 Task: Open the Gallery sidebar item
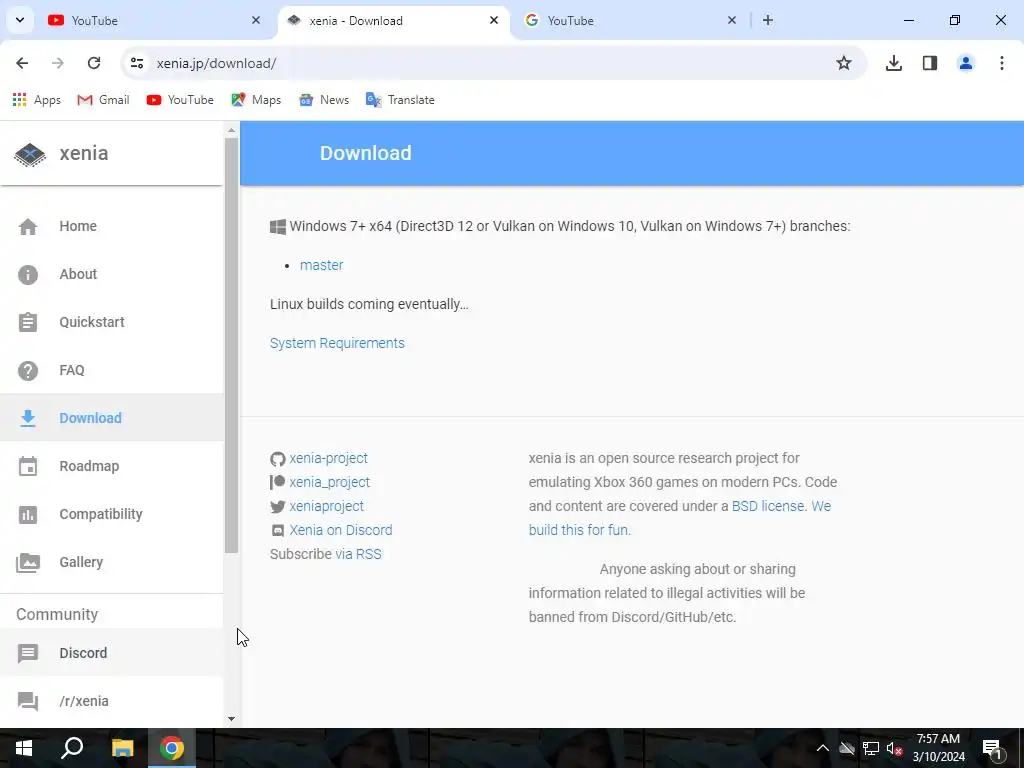tap(112, 562)
